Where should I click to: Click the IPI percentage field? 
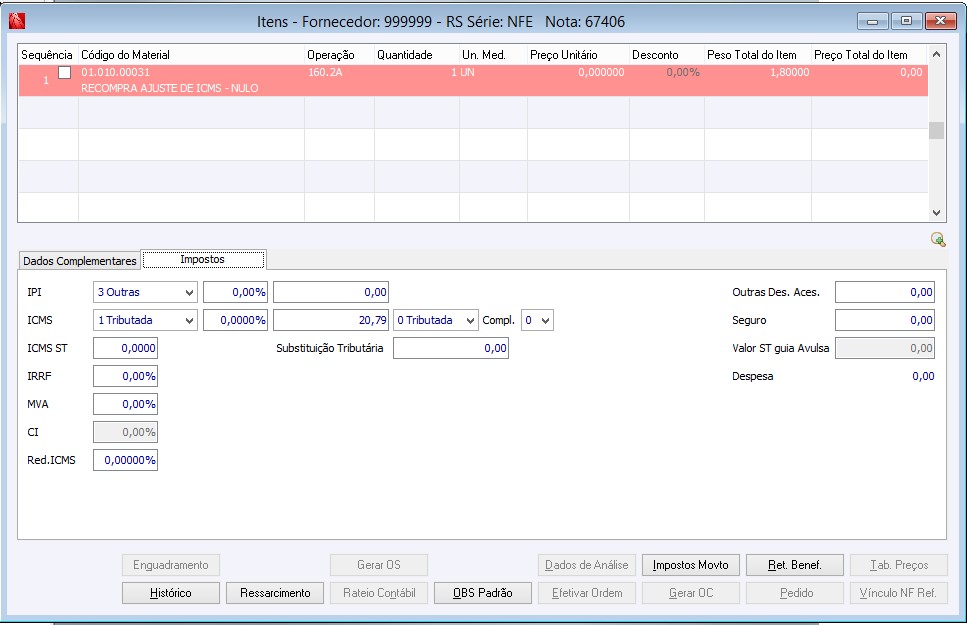pyautogui.click(x=236, y=292)
